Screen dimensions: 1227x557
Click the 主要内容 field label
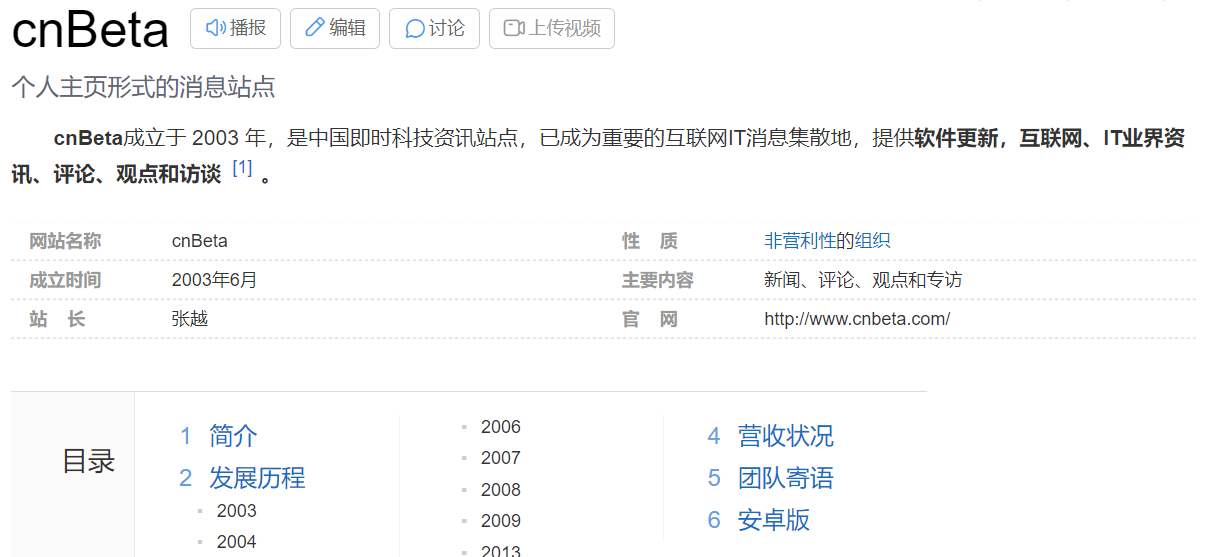(658, 280)
